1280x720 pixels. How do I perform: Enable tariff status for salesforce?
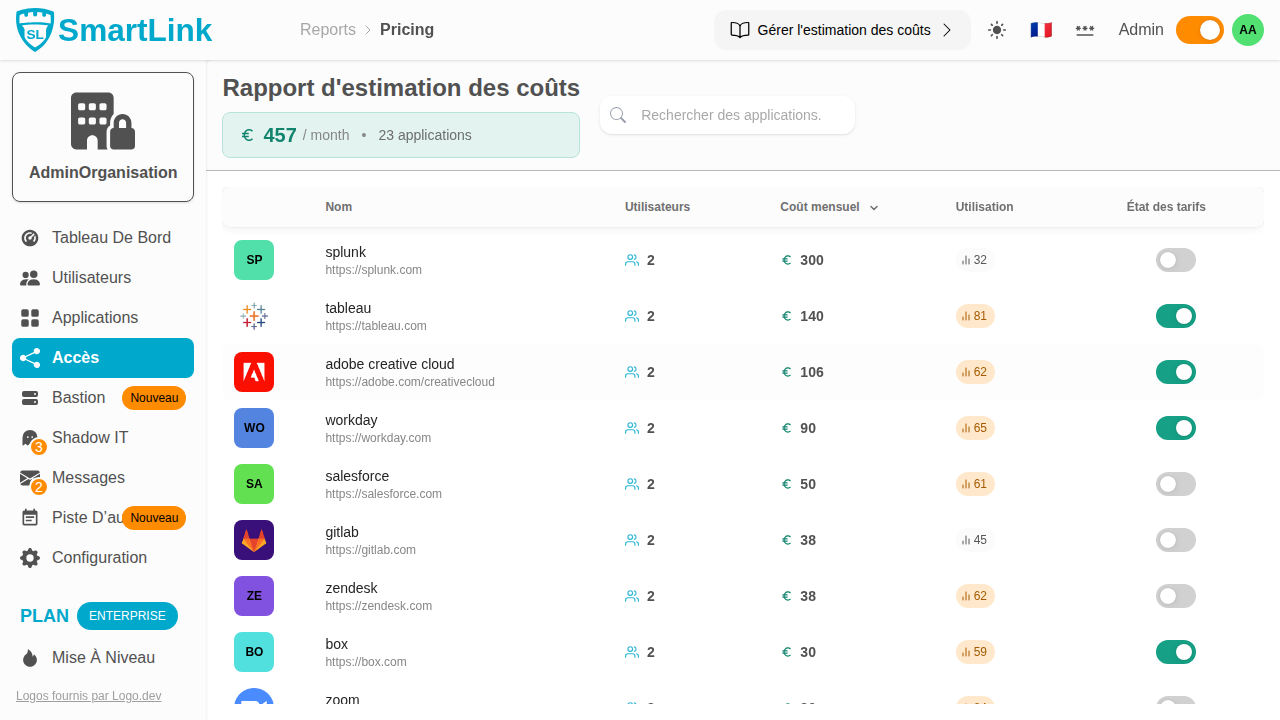(x=1175, y=484)
